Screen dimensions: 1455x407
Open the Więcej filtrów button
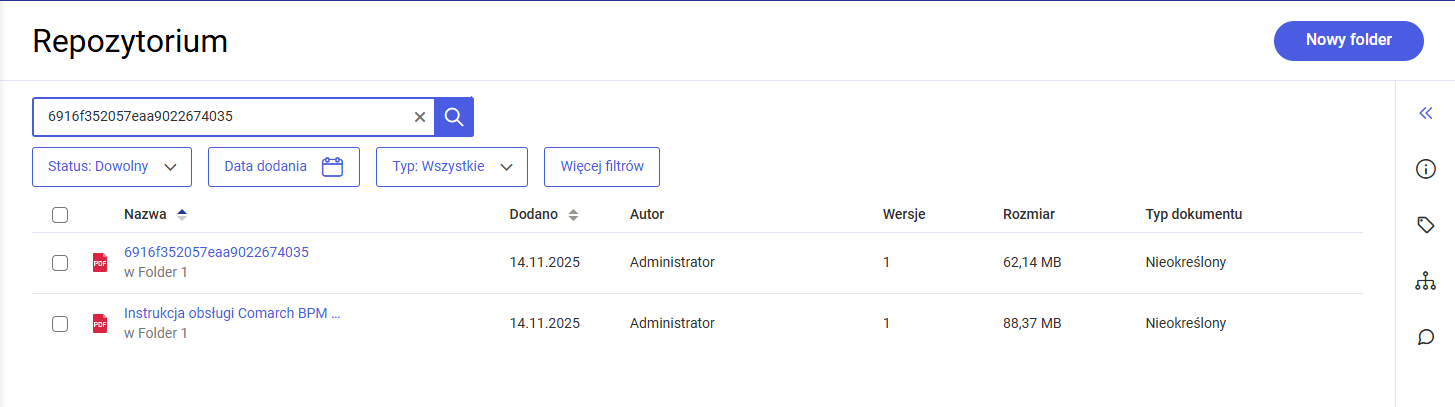point(601,167)
